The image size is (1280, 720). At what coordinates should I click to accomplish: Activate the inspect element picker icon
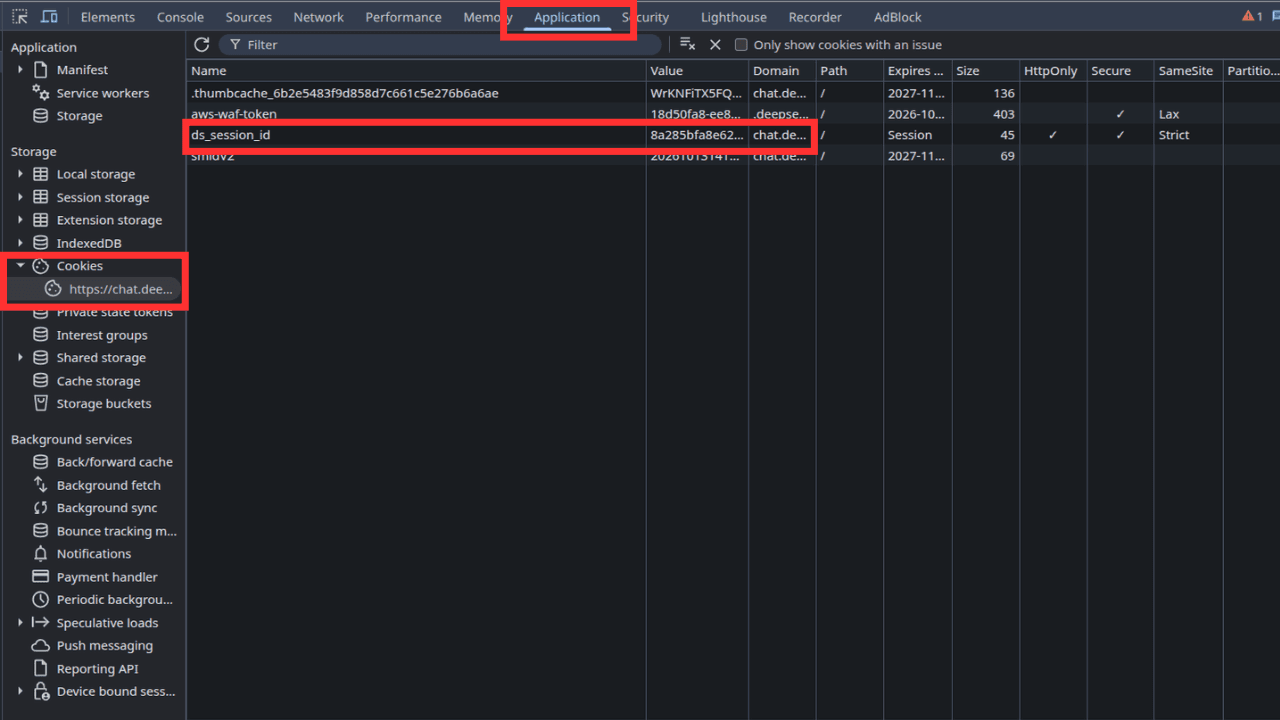pyautogui.click(x=20, y=17)
